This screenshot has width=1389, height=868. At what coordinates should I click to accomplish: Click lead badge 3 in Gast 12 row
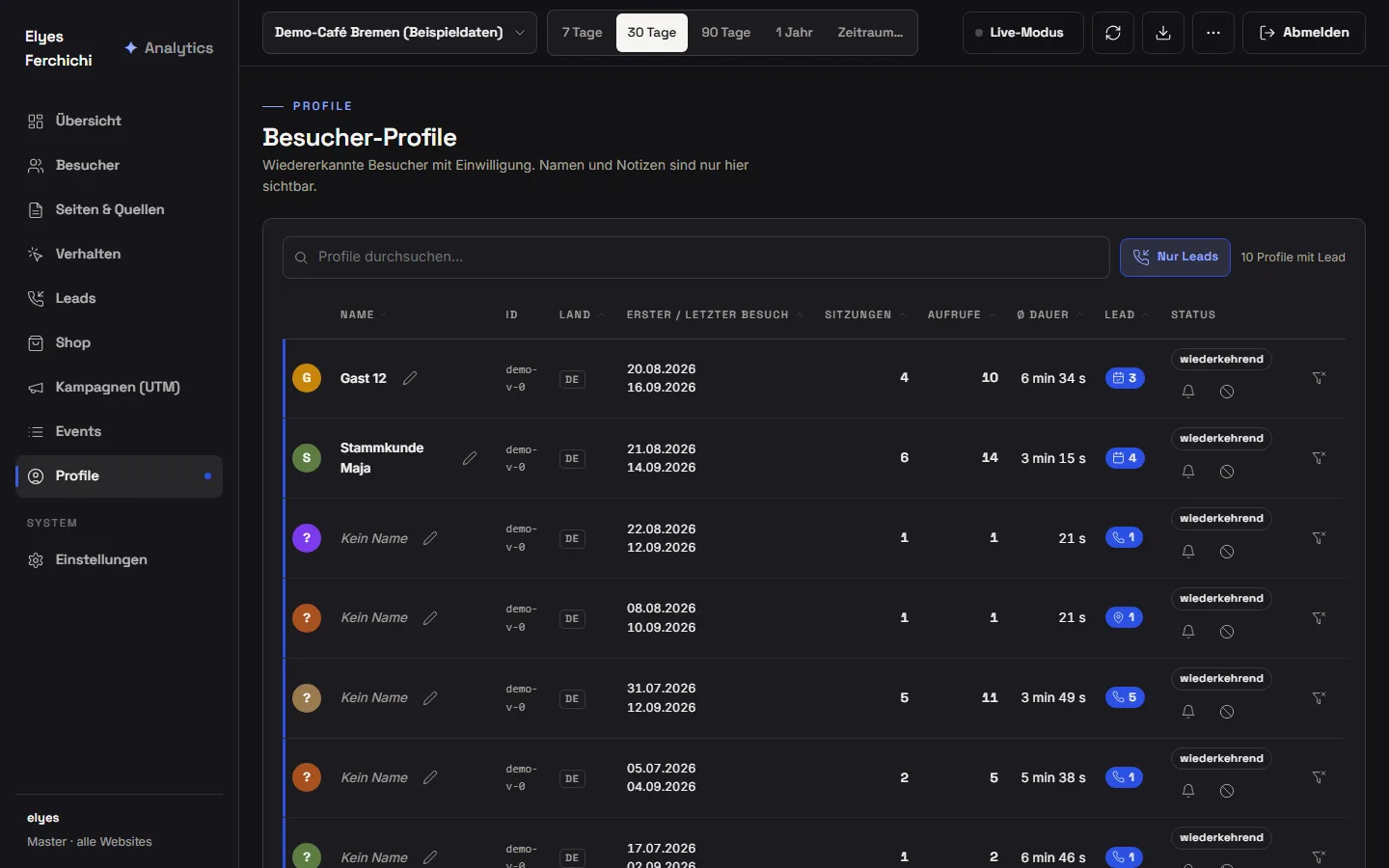pyautogui.click(x=1125, y=378)
